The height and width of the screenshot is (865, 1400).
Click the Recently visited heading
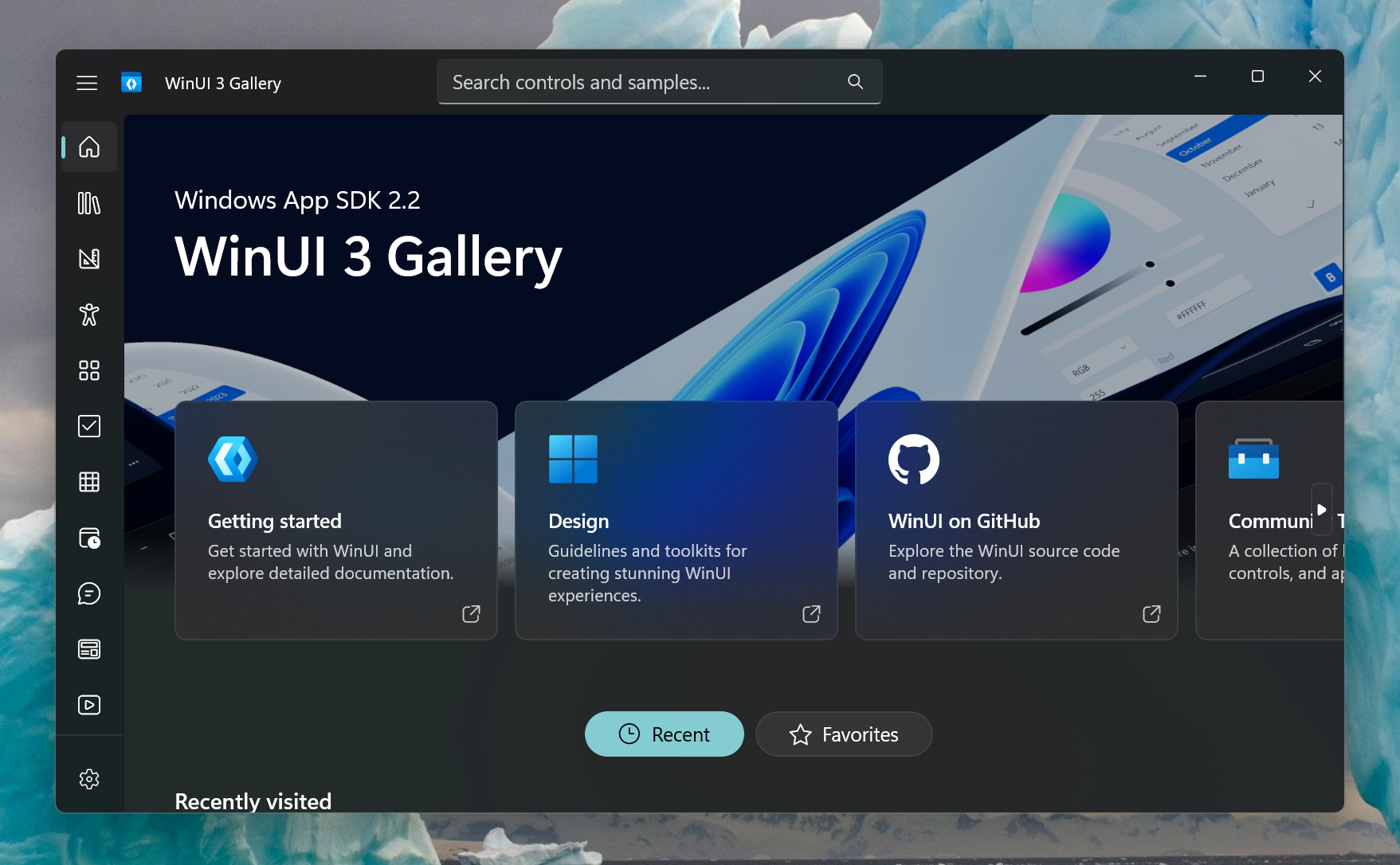[x=253, y=801]
